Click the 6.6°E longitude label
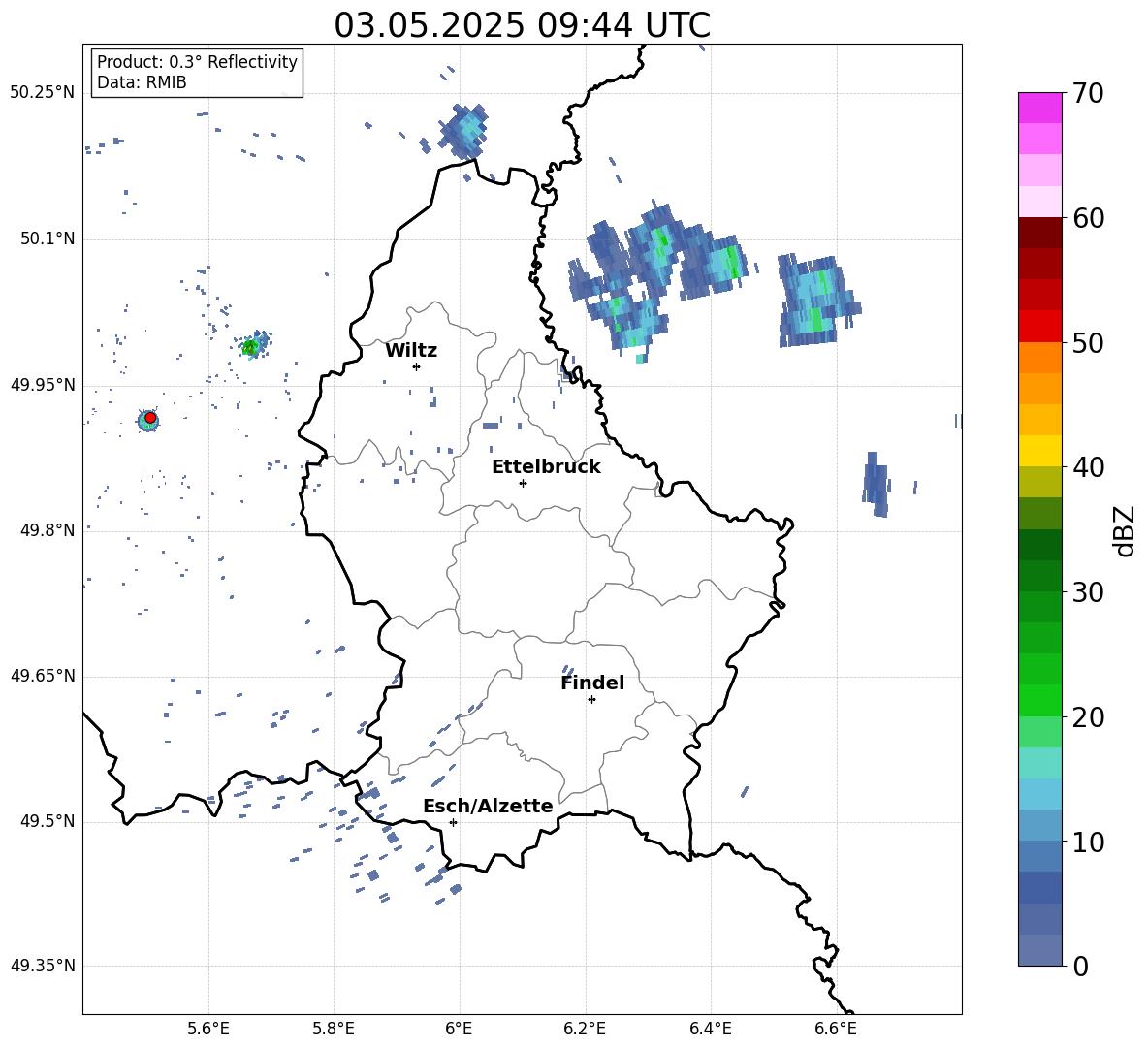This screenshot has width=1148, height=1048. click(836, 1029)
